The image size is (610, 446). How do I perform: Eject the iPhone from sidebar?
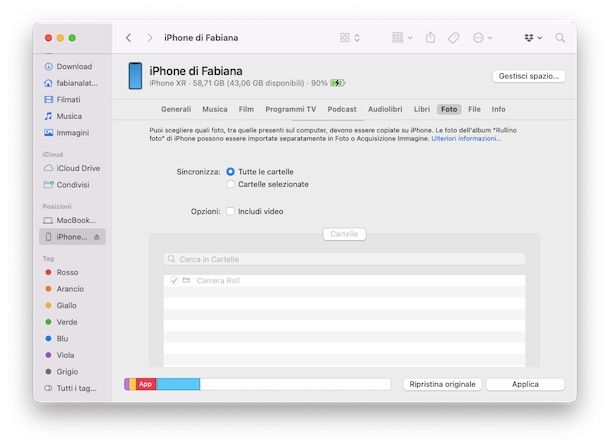pyautogui.click(x=96, y=237)
